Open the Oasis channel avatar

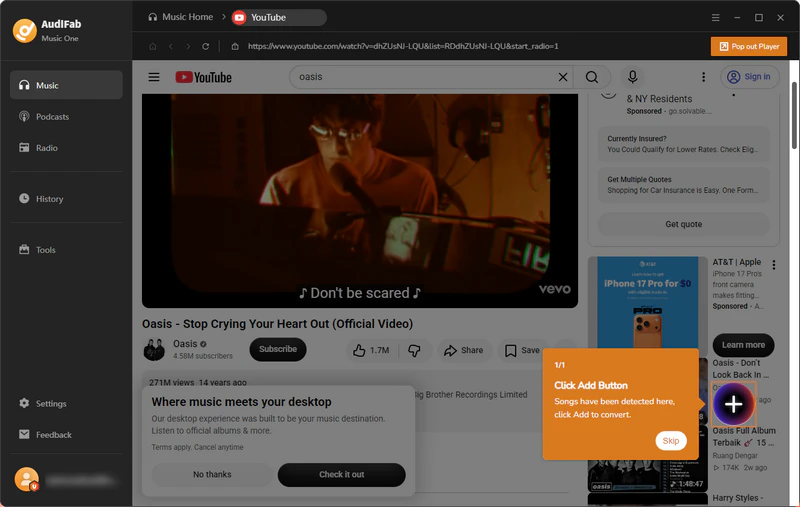154,349
